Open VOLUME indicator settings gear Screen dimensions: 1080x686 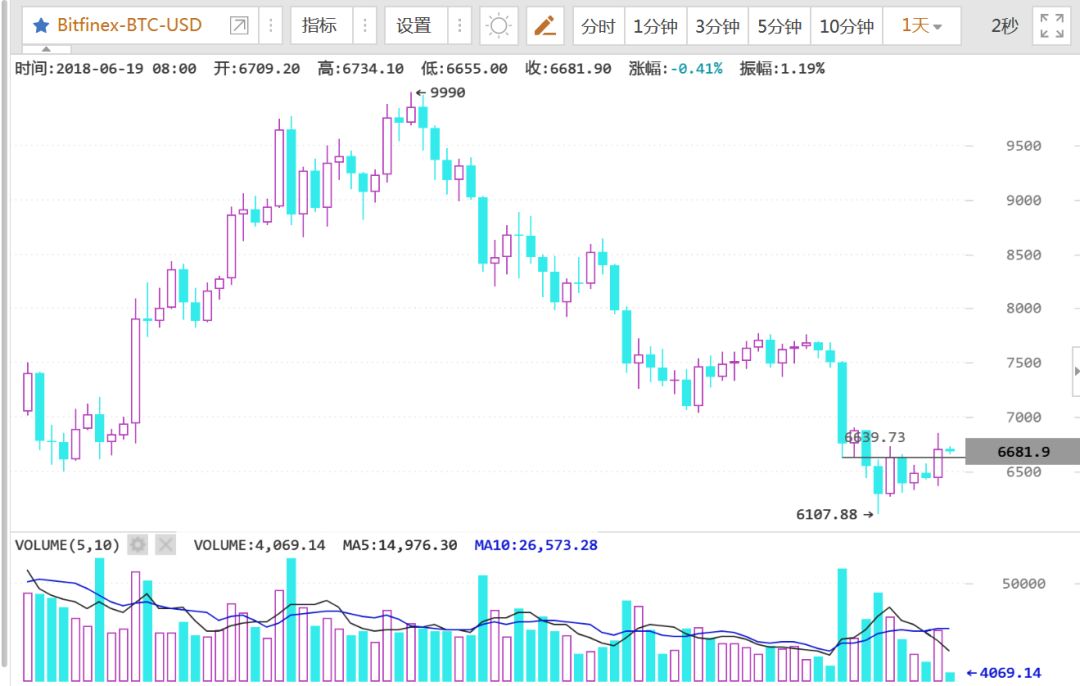click(x=138, y=545)
